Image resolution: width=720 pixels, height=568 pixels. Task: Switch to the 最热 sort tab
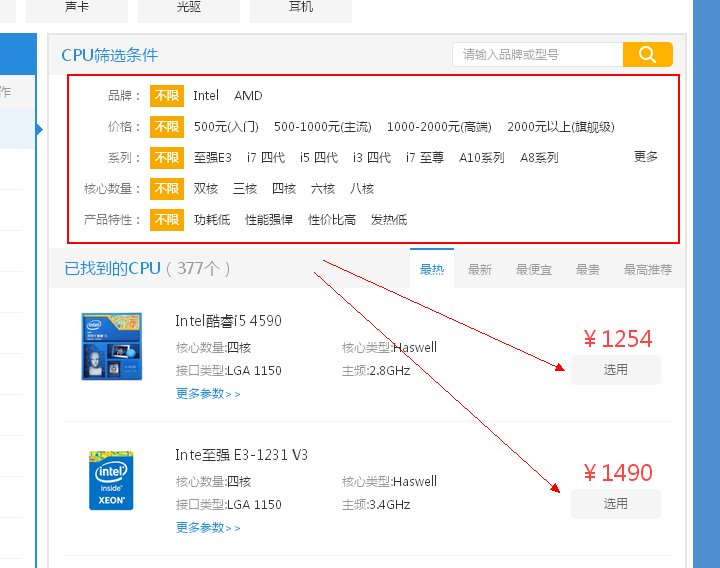click(x=432, y=269)
